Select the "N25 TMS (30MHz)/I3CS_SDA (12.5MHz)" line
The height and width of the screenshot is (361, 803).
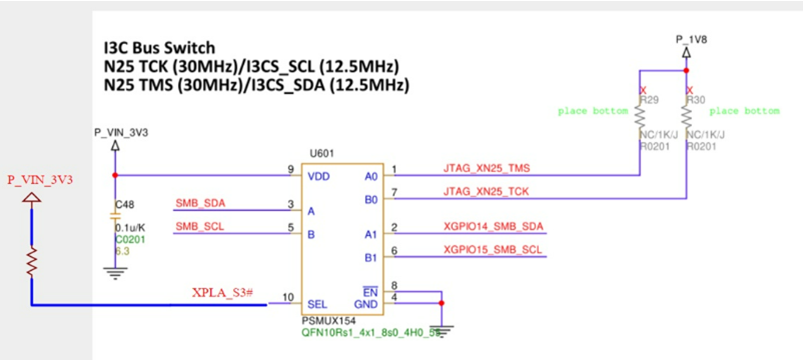pyautogui.click(x=256, y=86)
